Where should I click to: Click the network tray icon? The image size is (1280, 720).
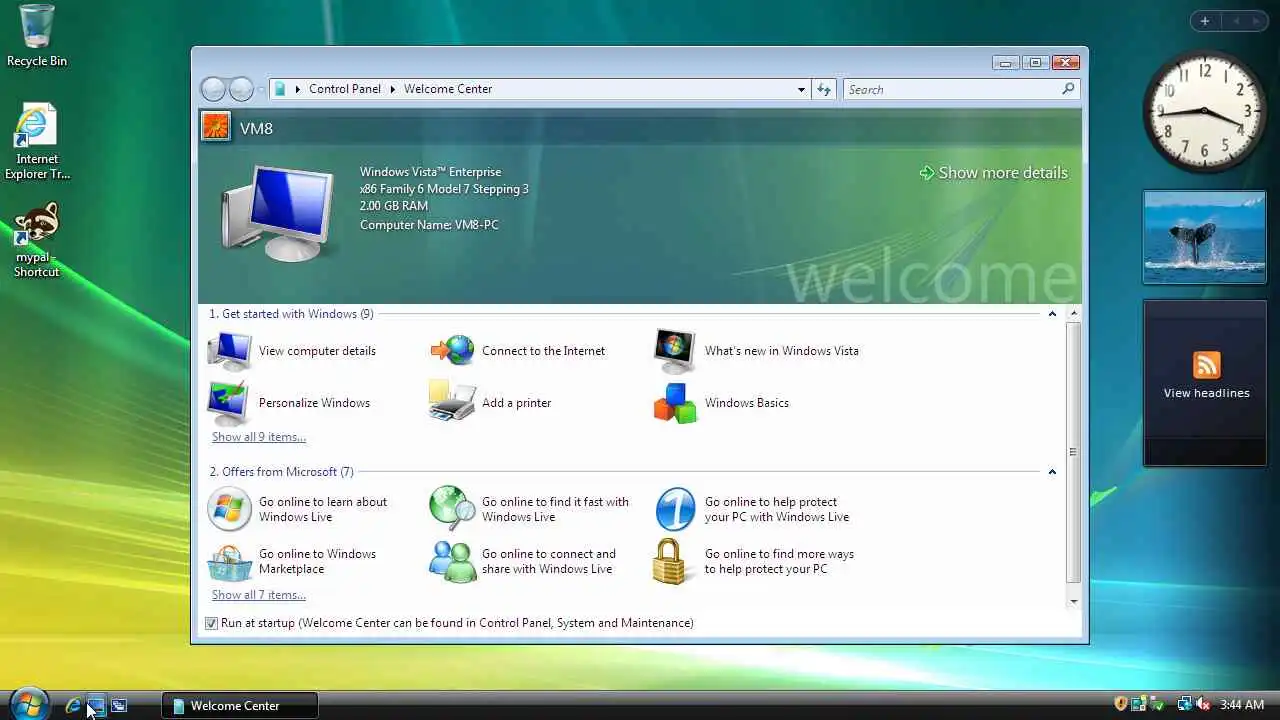[x=1184, y=705]
